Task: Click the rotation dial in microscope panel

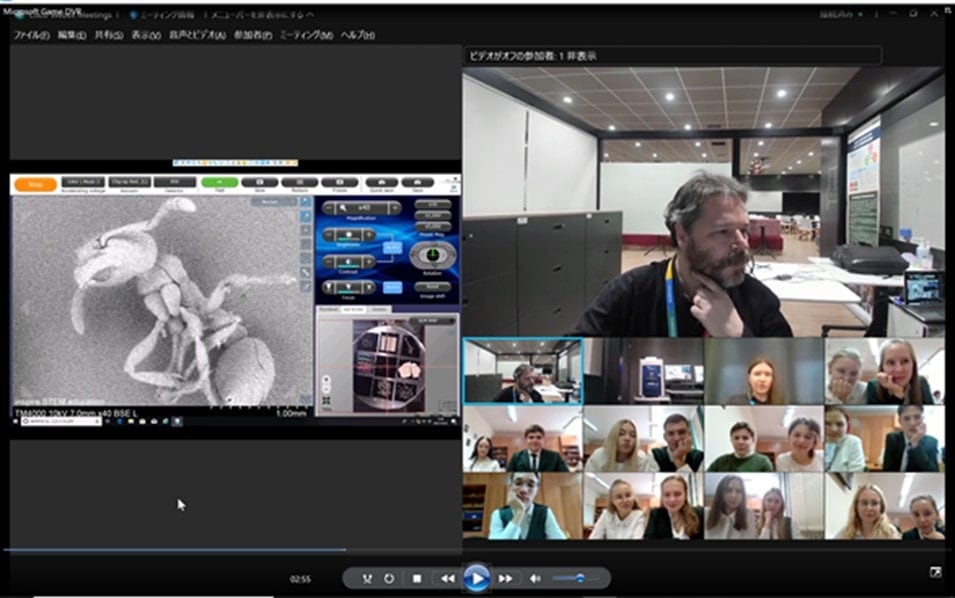Action: 432,254
